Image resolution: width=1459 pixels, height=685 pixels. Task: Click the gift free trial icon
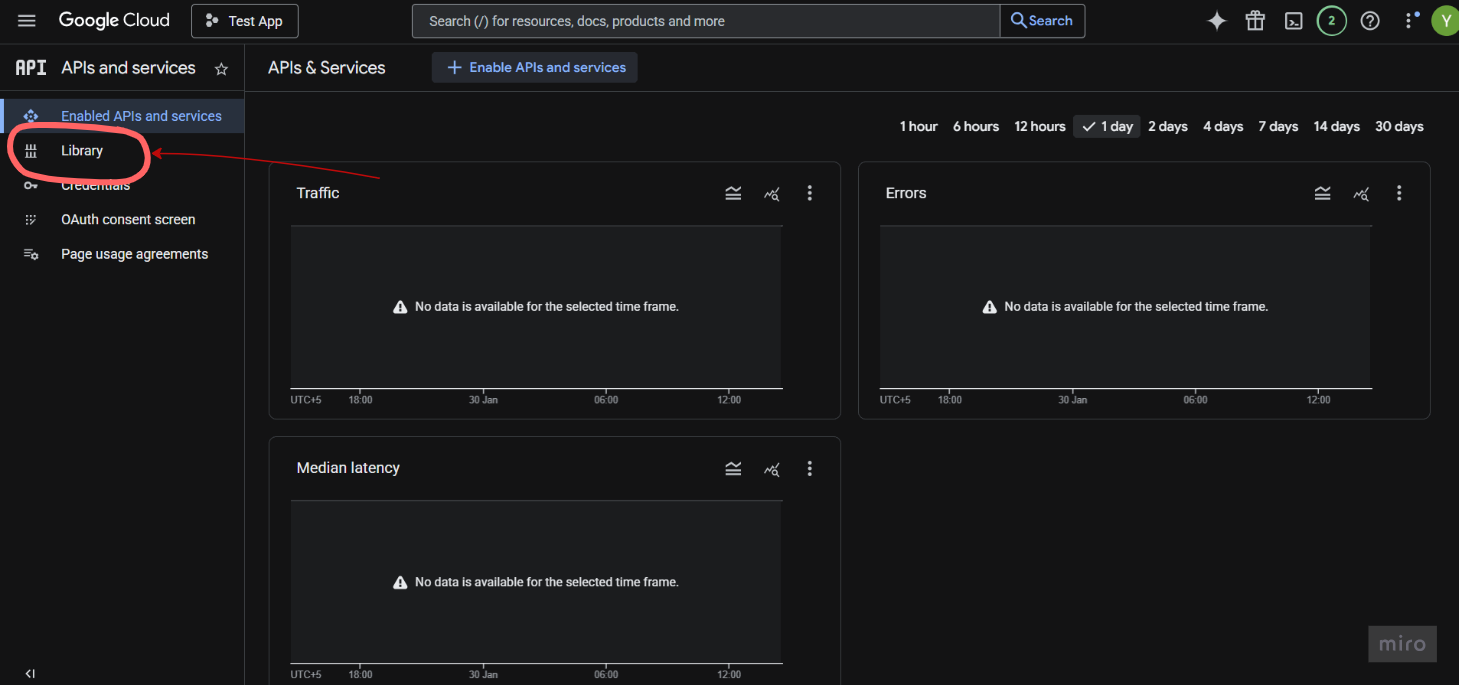coord(1255,21)
